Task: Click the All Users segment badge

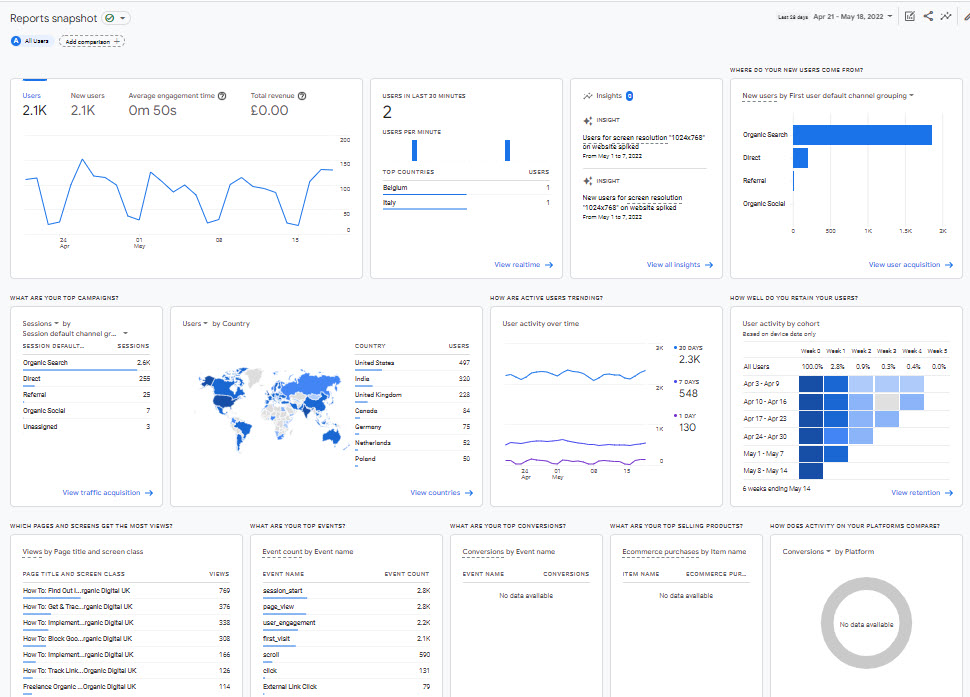Action: coord(31,41)
